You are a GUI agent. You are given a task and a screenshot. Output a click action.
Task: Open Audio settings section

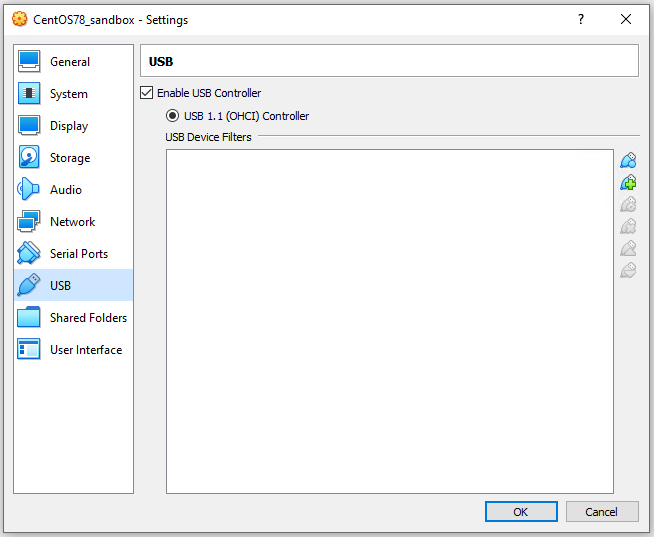tap(65, 190)
